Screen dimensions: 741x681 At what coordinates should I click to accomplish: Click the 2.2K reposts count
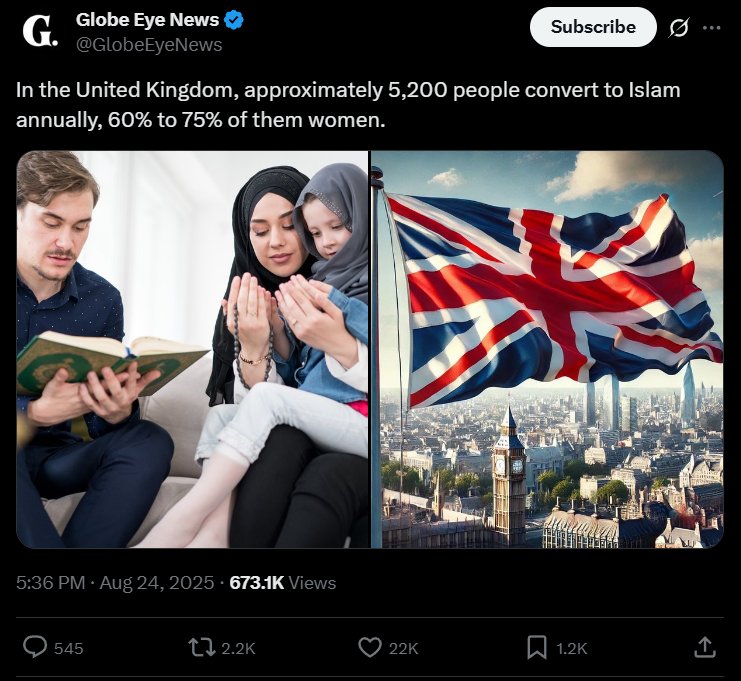point(238,648)
